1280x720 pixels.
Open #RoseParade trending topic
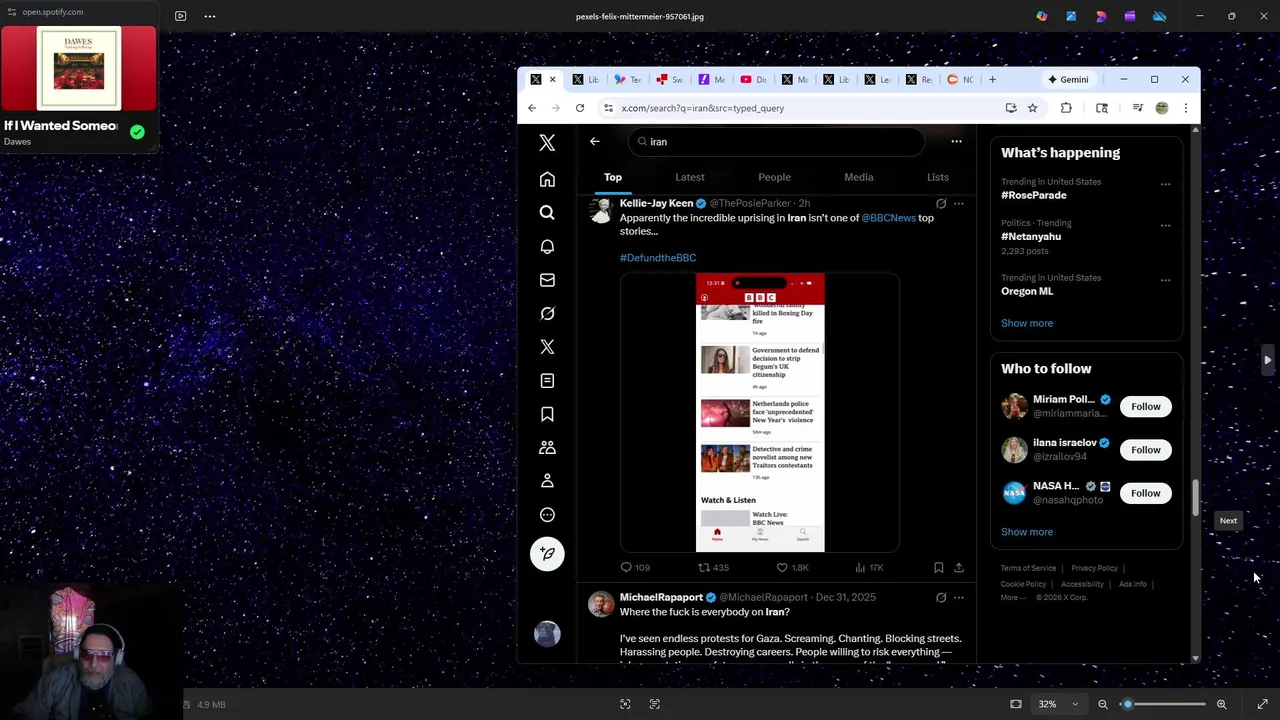tap(1034, 195)
